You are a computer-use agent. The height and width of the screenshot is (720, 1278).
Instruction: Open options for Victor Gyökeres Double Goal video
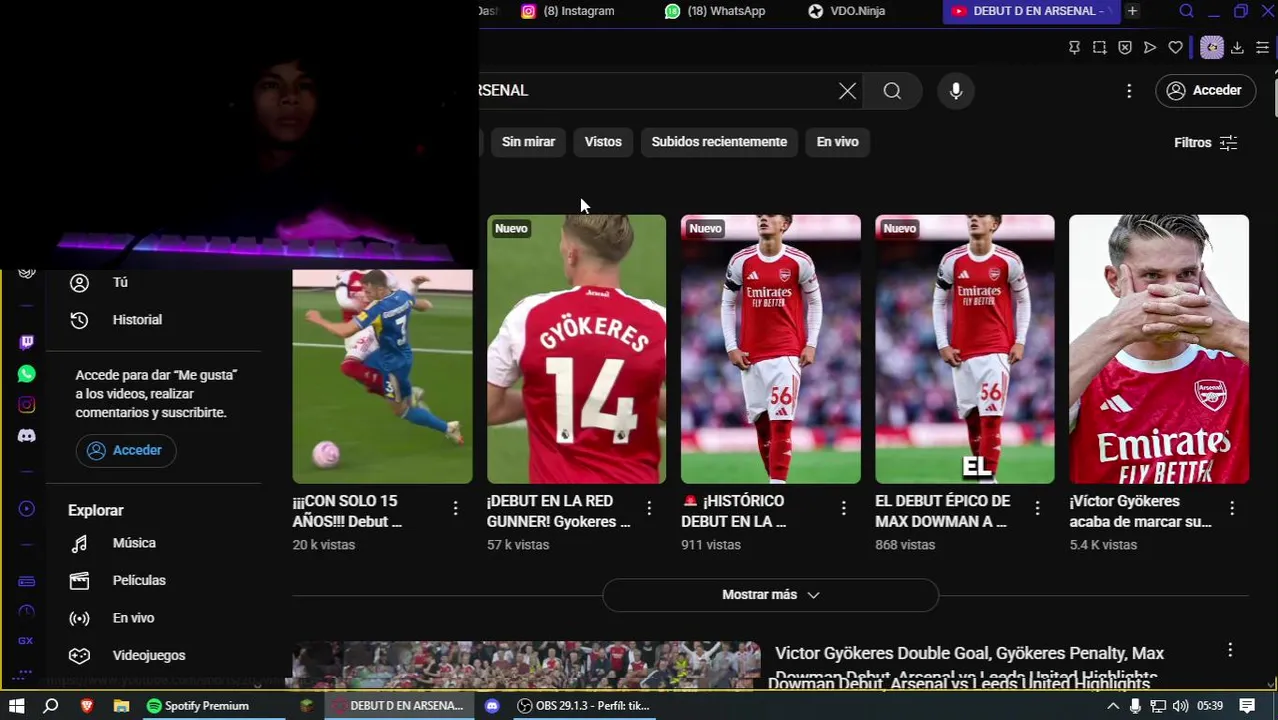click(1230, 651)
